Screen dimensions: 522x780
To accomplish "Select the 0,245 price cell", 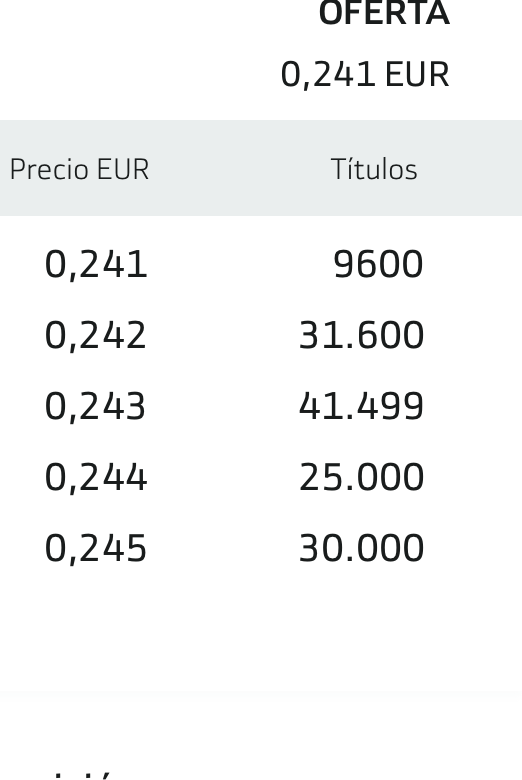I will [96, 550].
